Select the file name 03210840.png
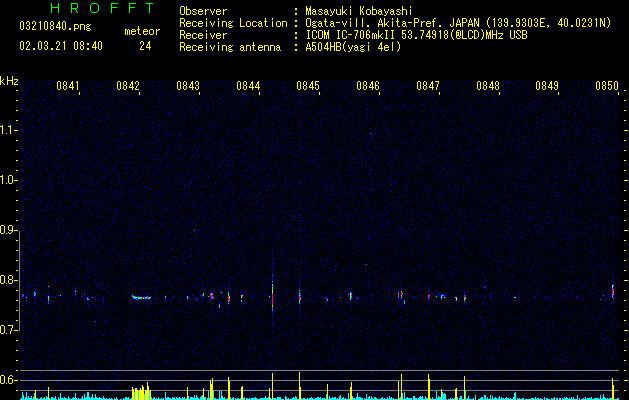 pyautogui.click(x=55, y=26)
